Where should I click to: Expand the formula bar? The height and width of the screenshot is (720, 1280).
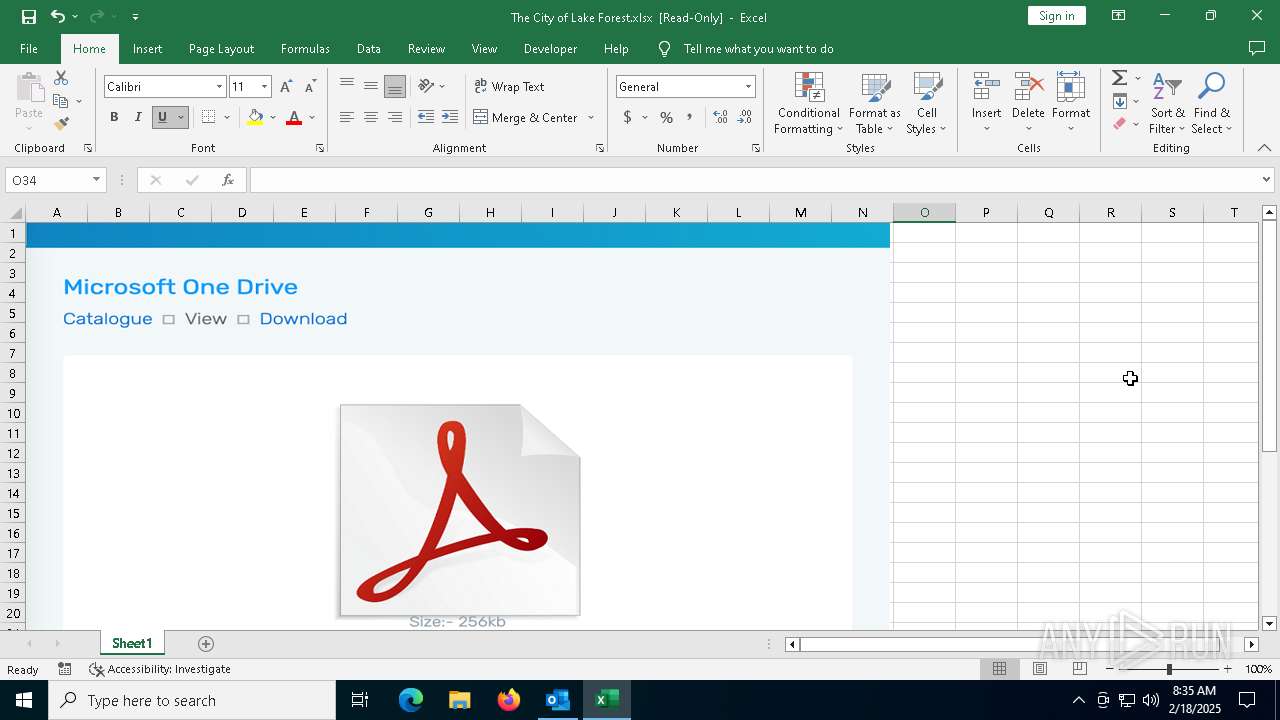coord(1266,180)
